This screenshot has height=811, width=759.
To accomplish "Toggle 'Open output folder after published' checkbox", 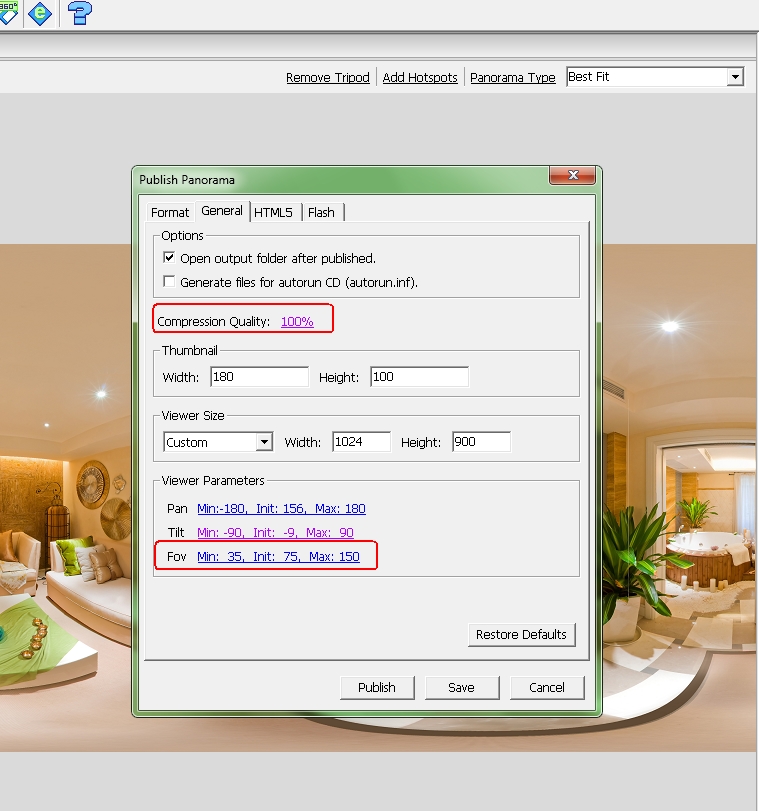I will [169, 258].
